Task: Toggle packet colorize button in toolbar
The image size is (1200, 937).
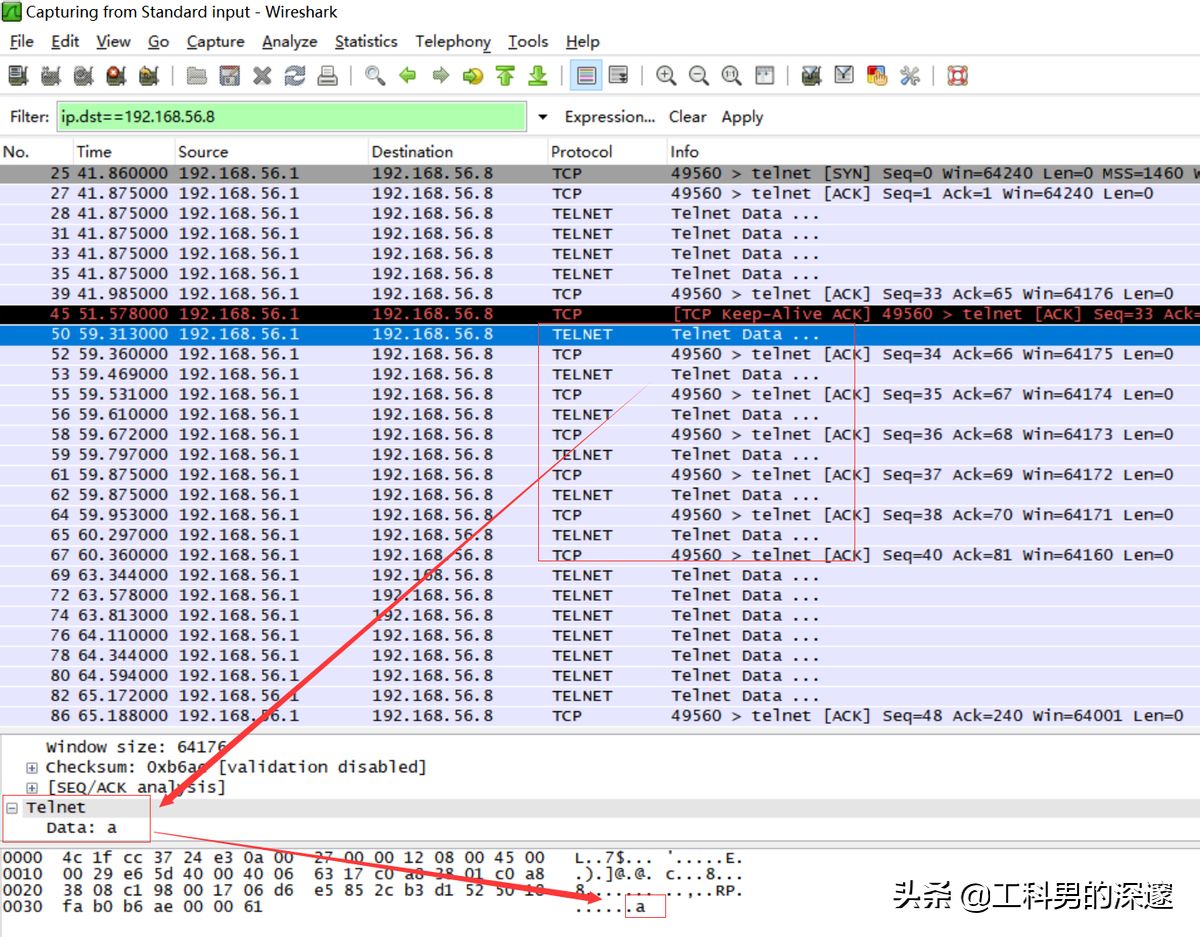Action: point(586,76)
